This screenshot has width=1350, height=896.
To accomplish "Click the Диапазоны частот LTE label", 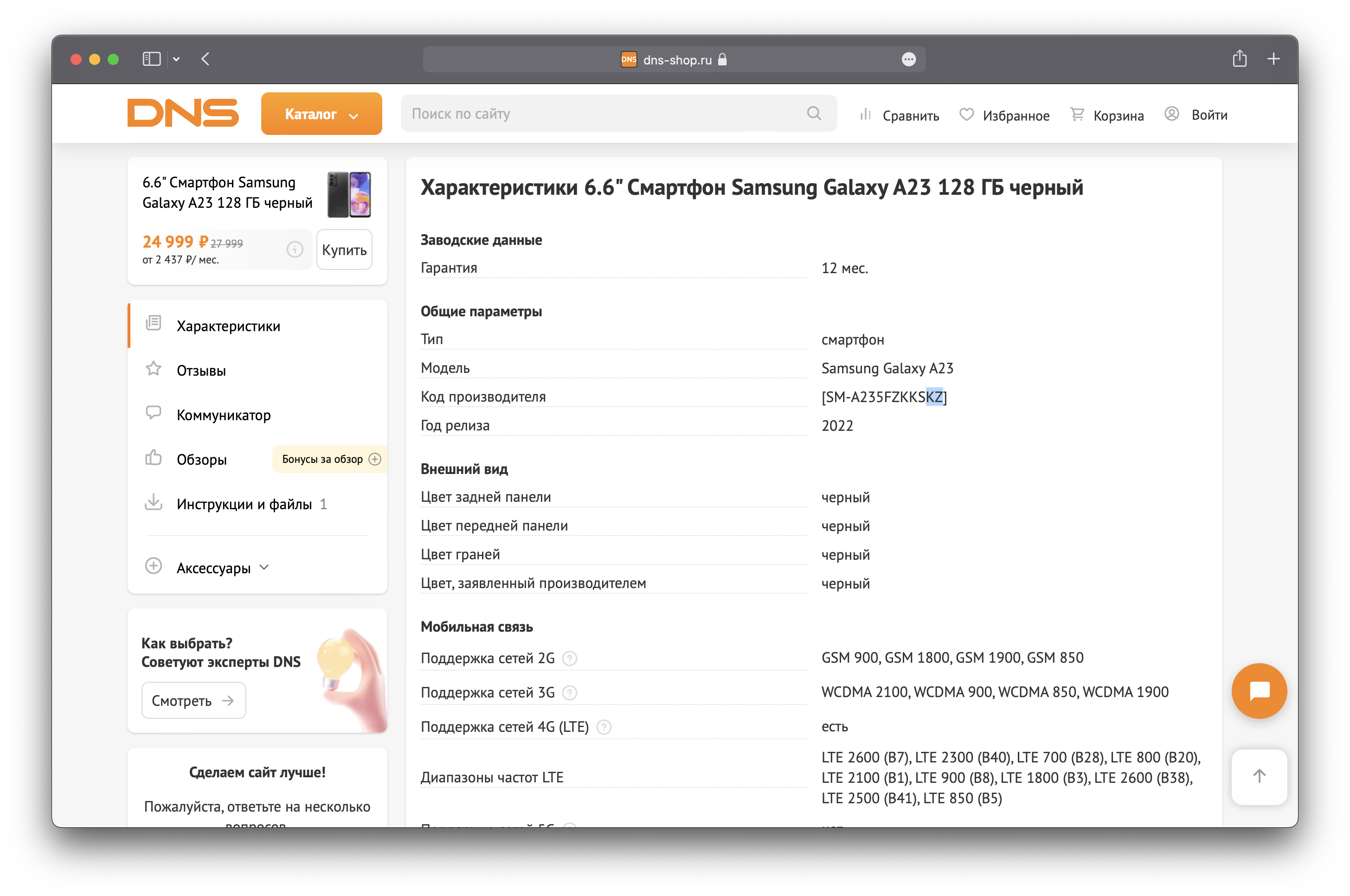I will [x=492, y=777].
